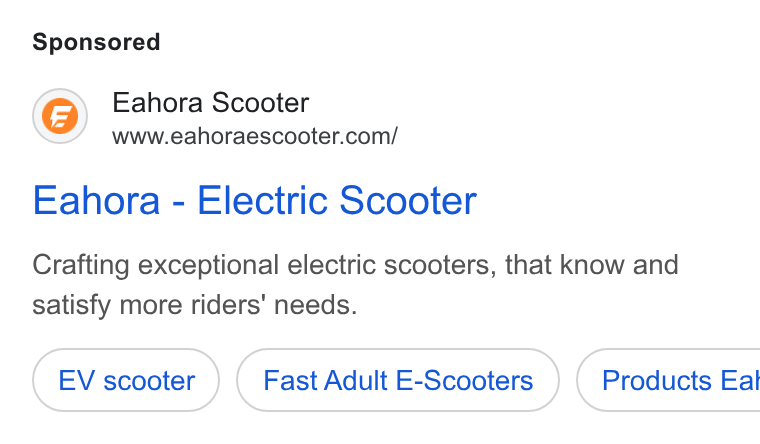Click the word Eahora in the blue headline

pos(96,201)
